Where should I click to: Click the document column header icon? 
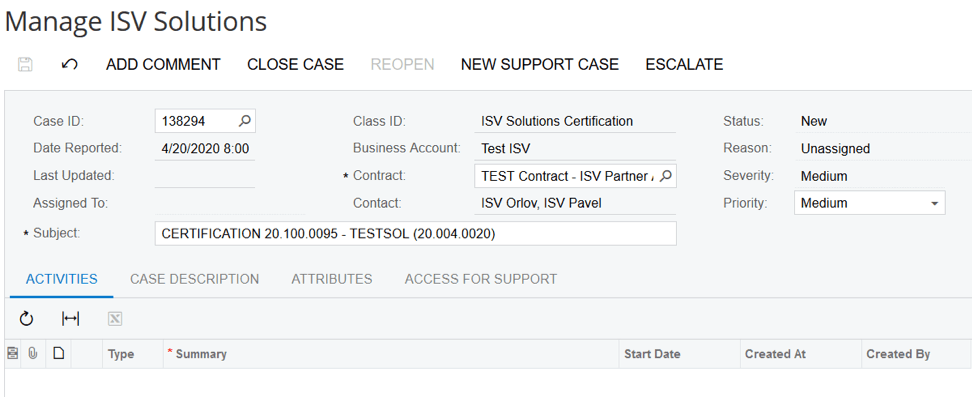coord(58,354)
